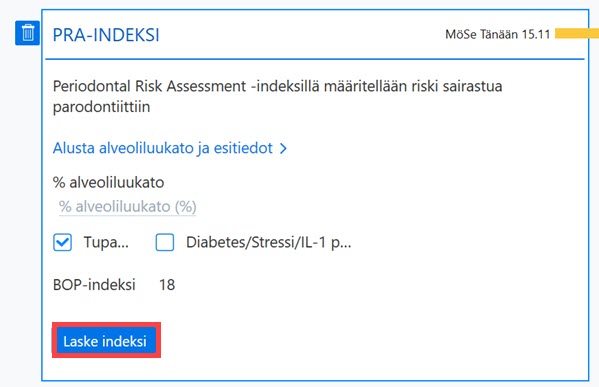Click the Periodontal Risk Assessment description text
This screenshot has width=599, height=387.
(x=277, y=96)
